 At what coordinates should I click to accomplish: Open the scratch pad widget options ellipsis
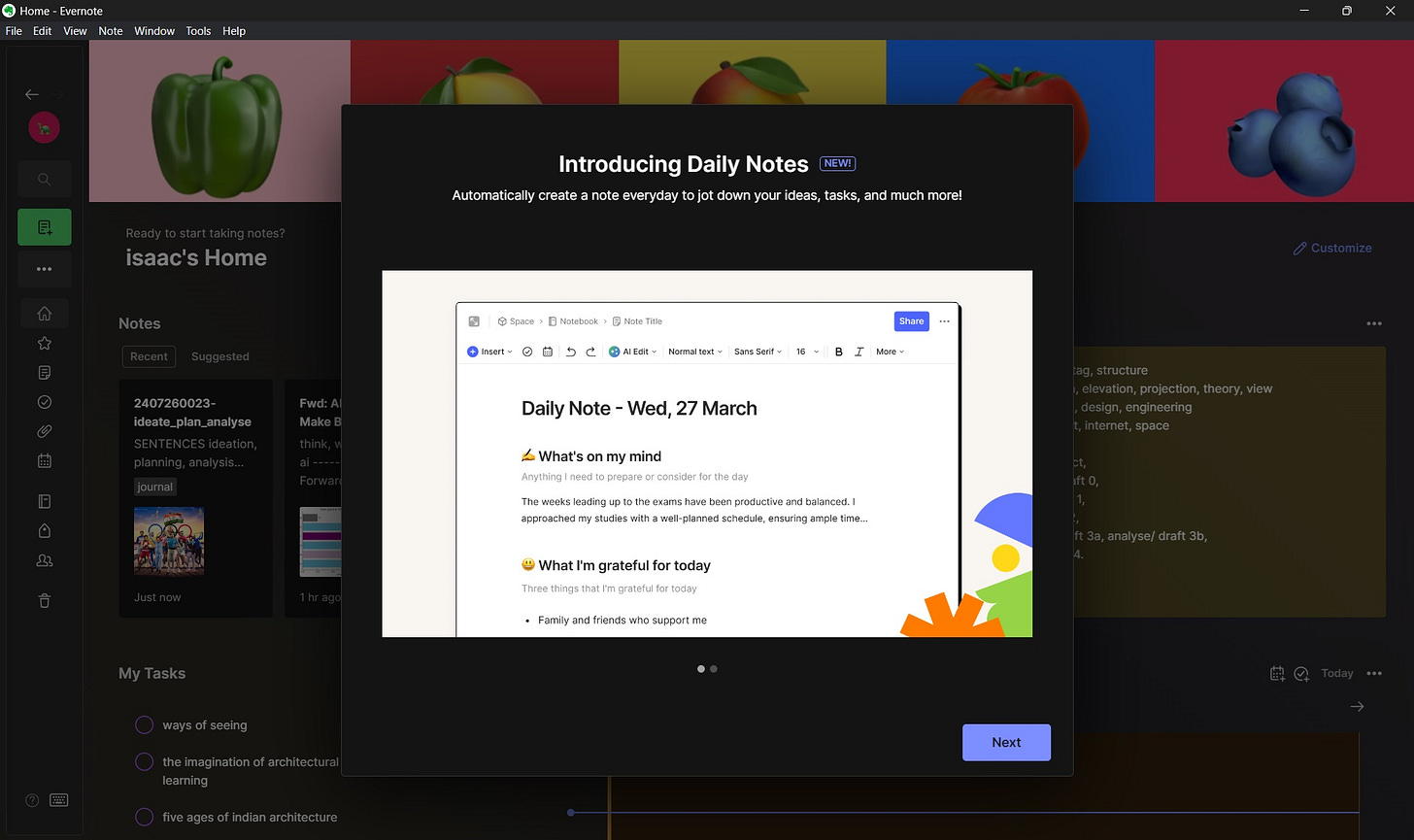(x=1373, y=323)
